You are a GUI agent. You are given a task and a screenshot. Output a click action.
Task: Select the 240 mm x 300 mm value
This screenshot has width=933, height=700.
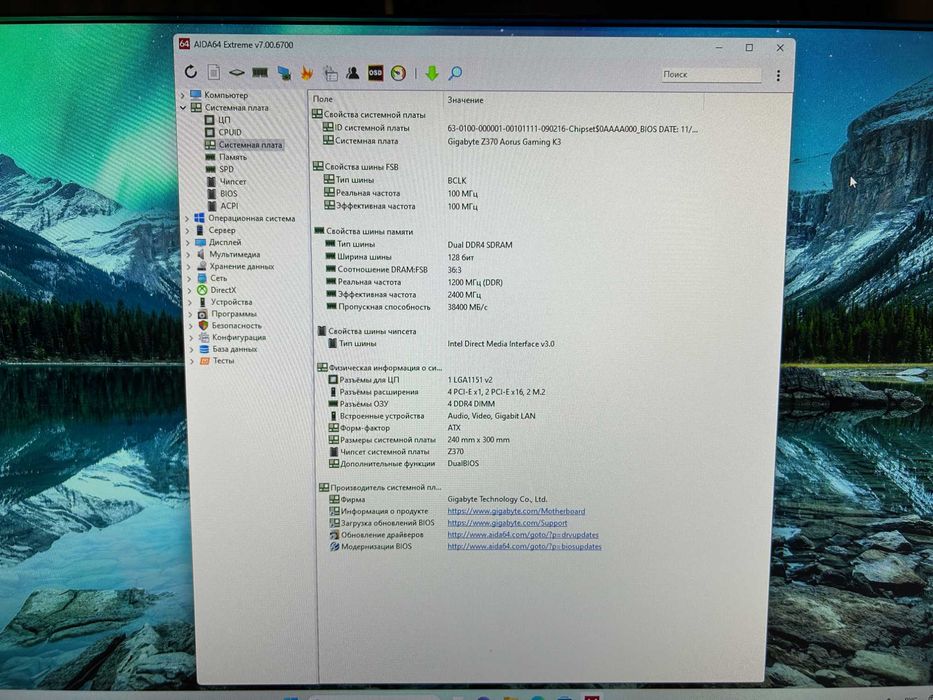(x=478, y=440)
